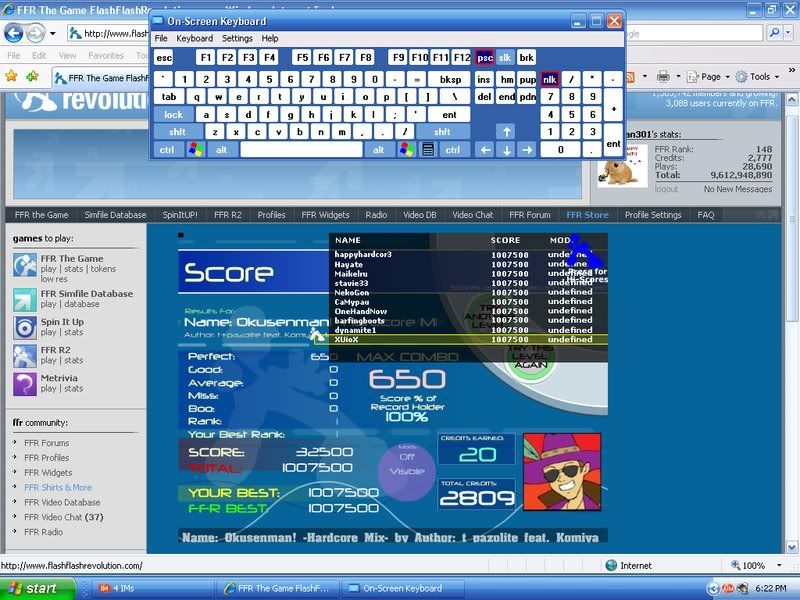Click the favorites star icon in IE

pyautogui.click(x=12, y=76)
